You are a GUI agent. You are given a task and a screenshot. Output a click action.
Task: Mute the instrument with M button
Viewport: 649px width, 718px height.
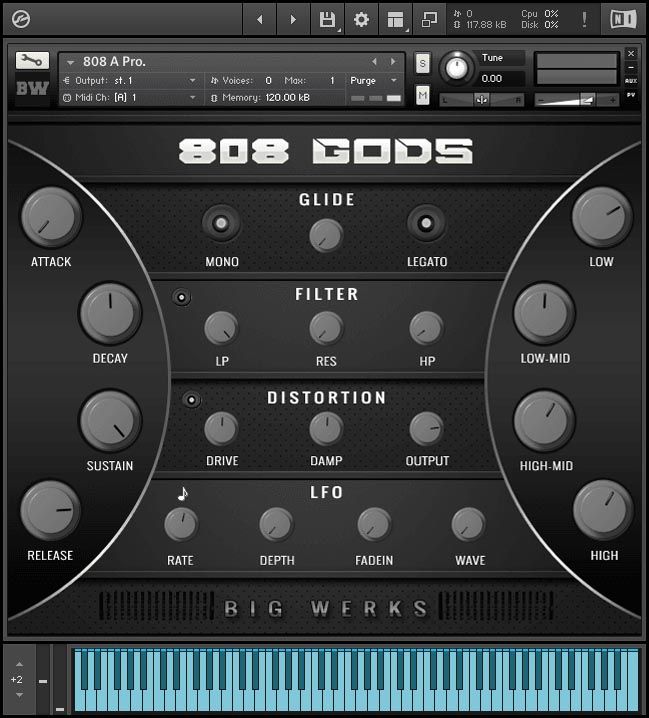[423, 95]
